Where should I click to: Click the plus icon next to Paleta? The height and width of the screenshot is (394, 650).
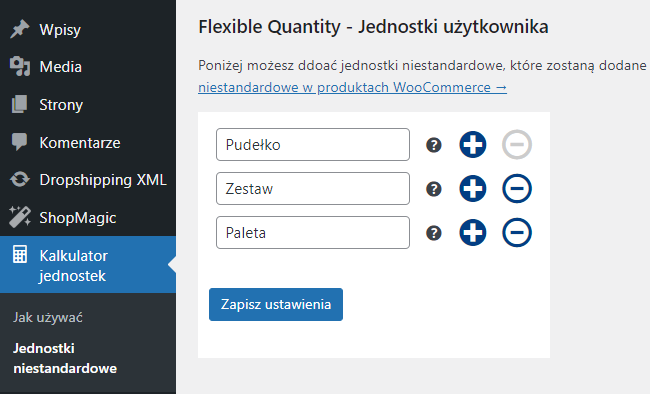(473, 233)
